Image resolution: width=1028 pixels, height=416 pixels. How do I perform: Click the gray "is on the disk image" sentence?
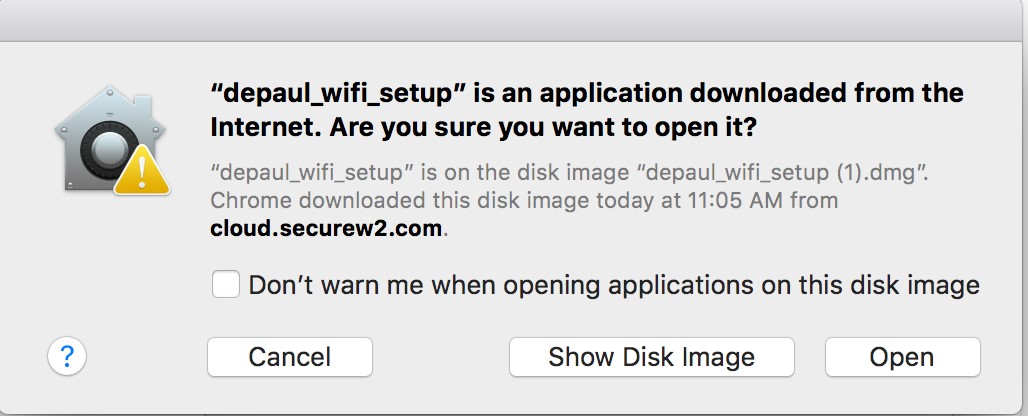(x=570, y=172)
